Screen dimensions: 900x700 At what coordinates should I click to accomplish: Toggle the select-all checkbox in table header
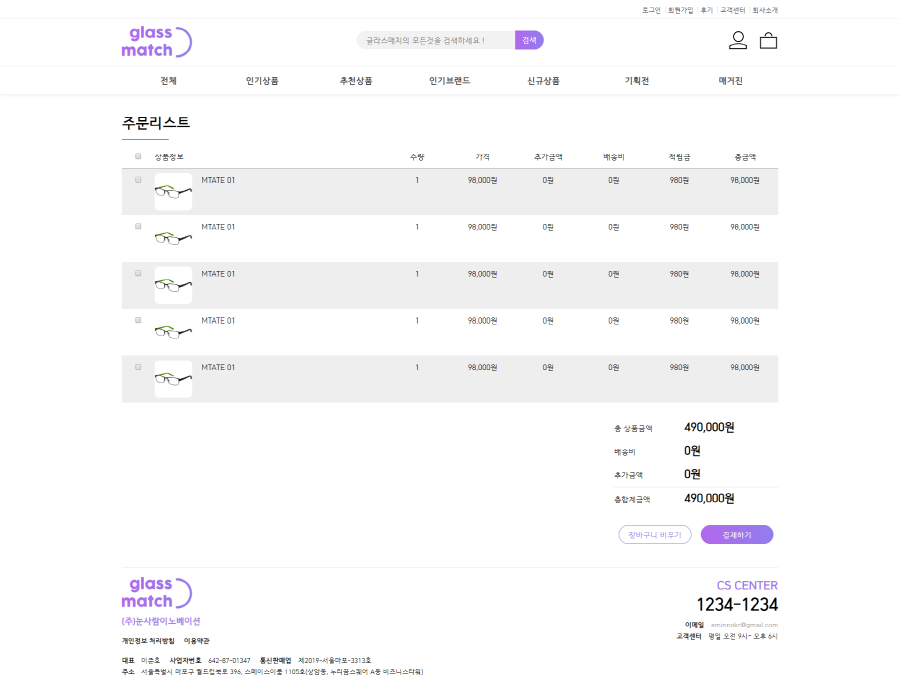click(x=138, y=156)
